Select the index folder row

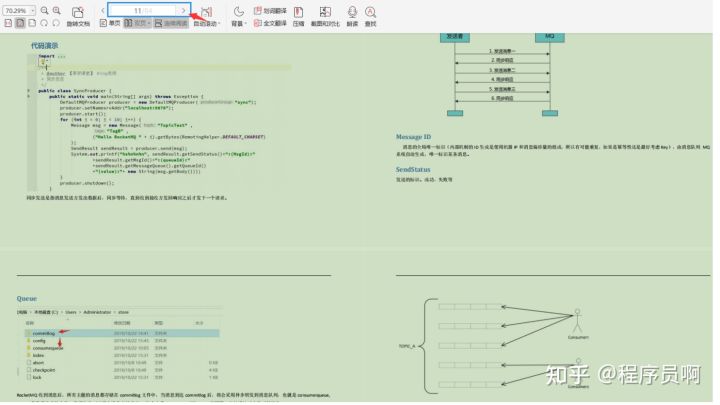122,355
